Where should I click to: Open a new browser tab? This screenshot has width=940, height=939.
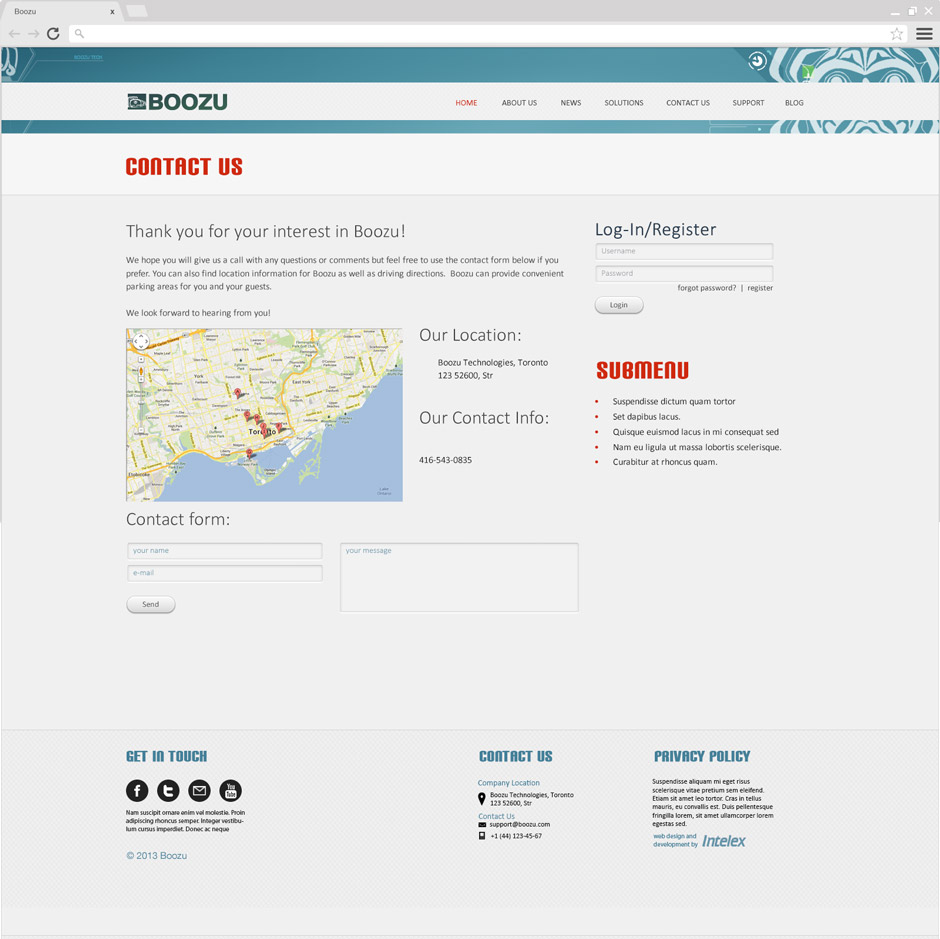(x=137, y=11)
